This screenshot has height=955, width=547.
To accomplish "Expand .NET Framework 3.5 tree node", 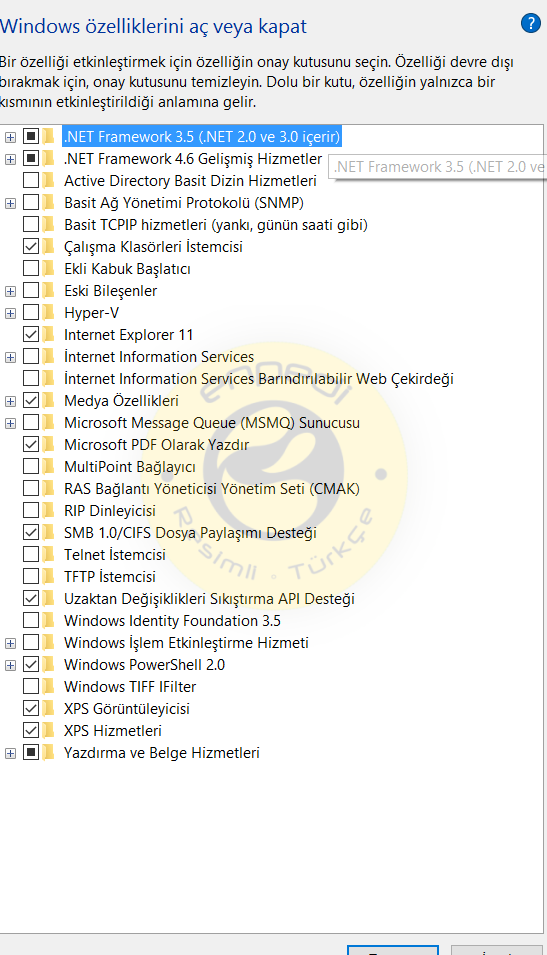I will click(x=10, y=137).
